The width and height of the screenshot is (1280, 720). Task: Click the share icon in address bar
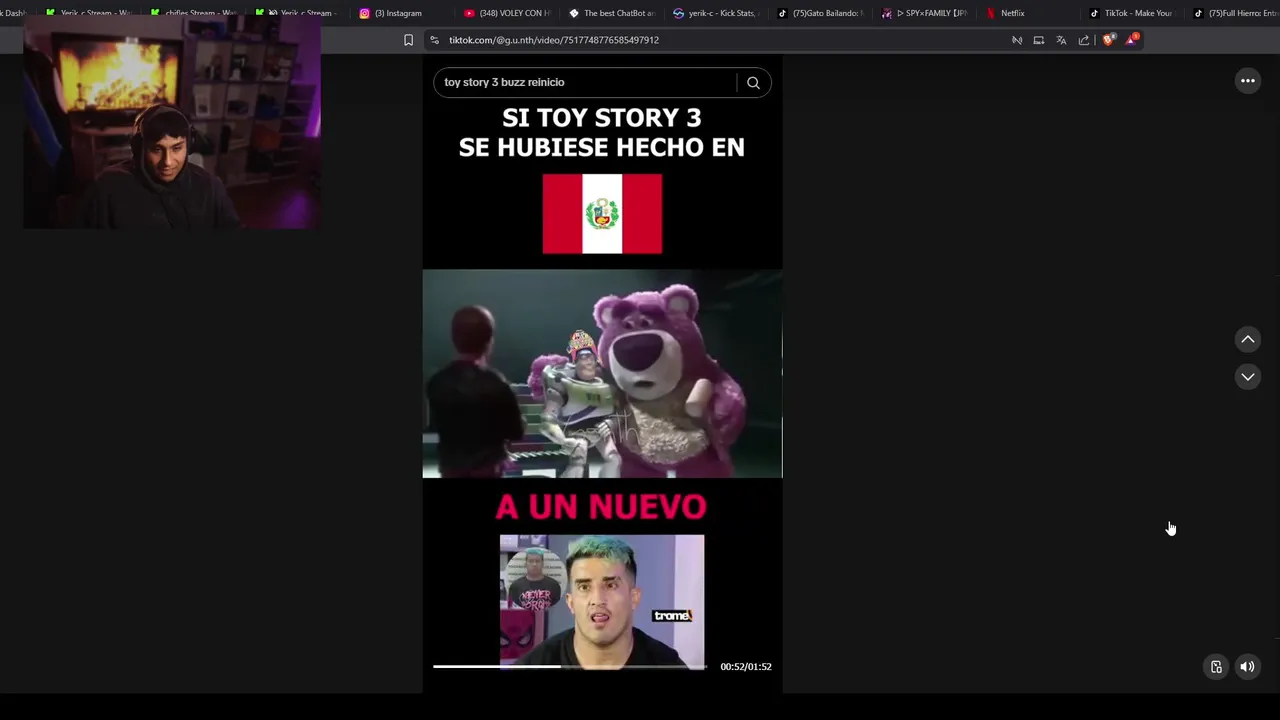[x=1084, y=40]
